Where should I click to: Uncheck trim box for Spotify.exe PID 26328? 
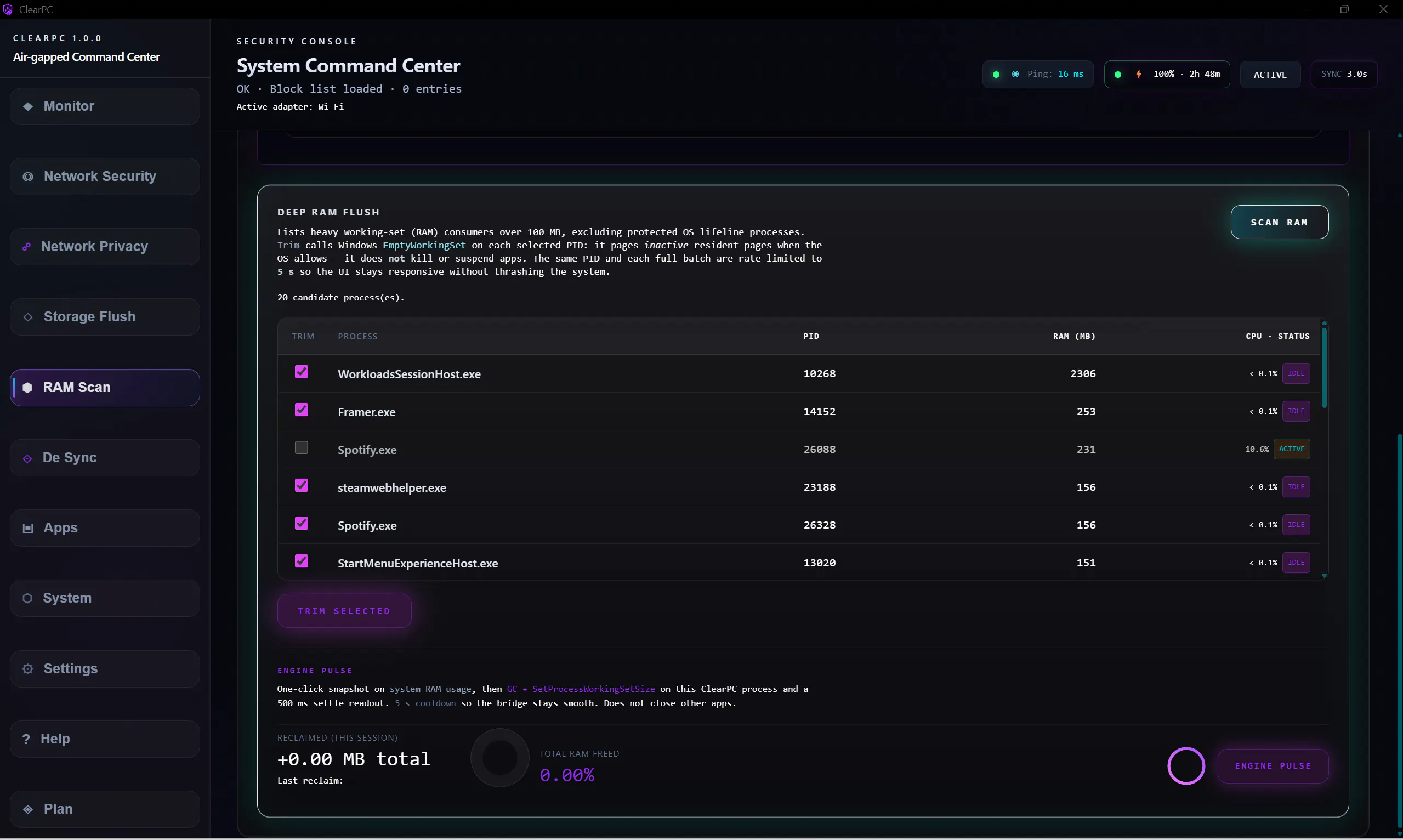[302, 524]
